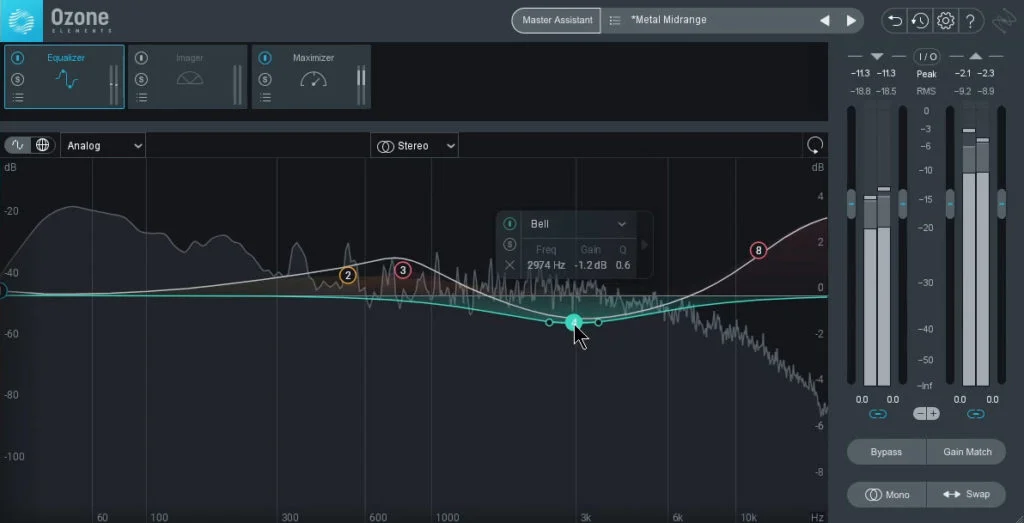Click the minus meter scale button
This screenshot has height=523, width=1024.
920,414
